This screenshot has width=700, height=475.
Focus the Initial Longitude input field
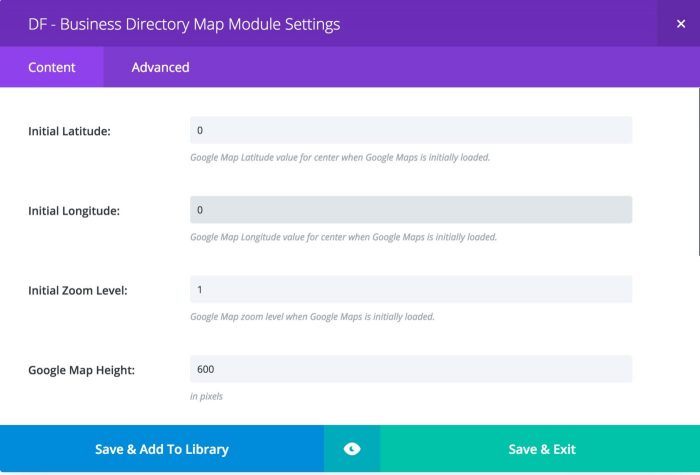click(411, 210)
